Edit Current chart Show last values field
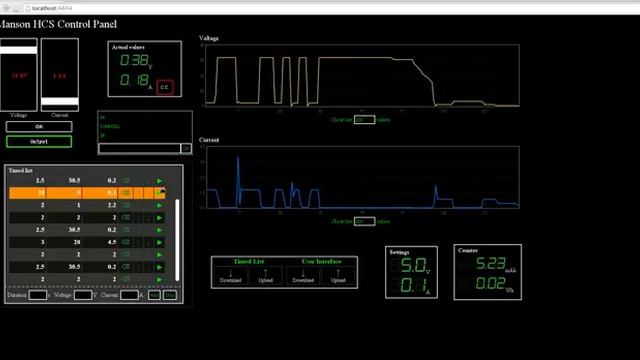 tap(364, 221)
